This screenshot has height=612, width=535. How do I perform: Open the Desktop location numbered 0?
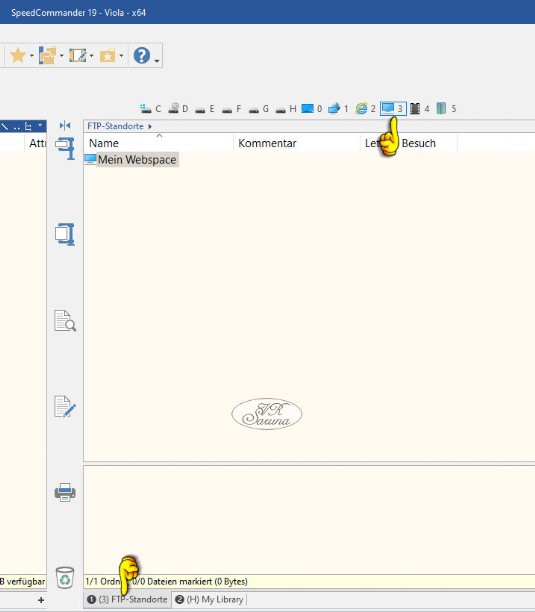point(312,109)
